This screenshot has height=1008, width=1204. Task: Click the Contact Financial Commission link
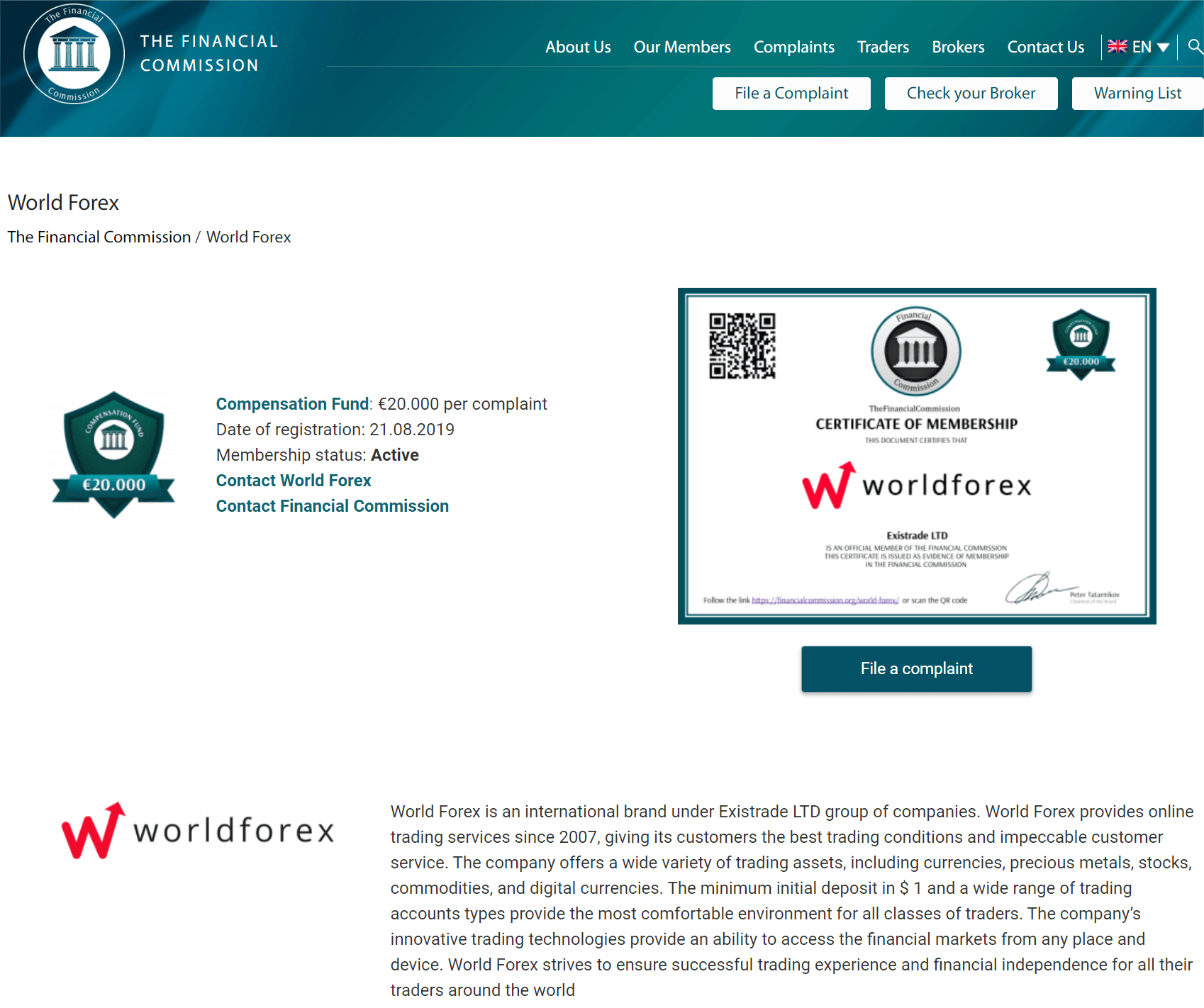[333, 506]
